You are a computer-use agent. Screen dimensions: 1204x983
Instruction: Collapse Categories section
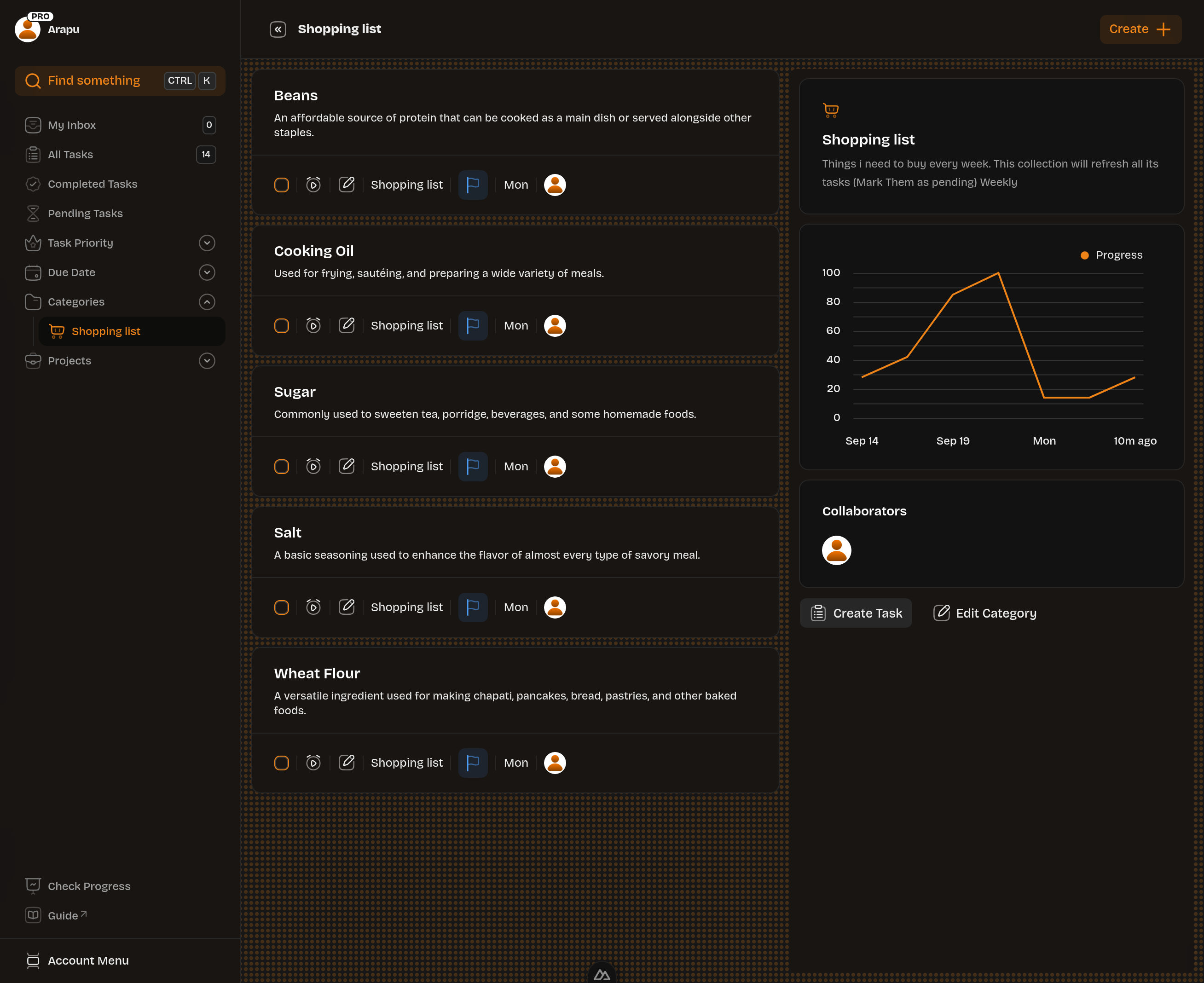tap(207, 302)
